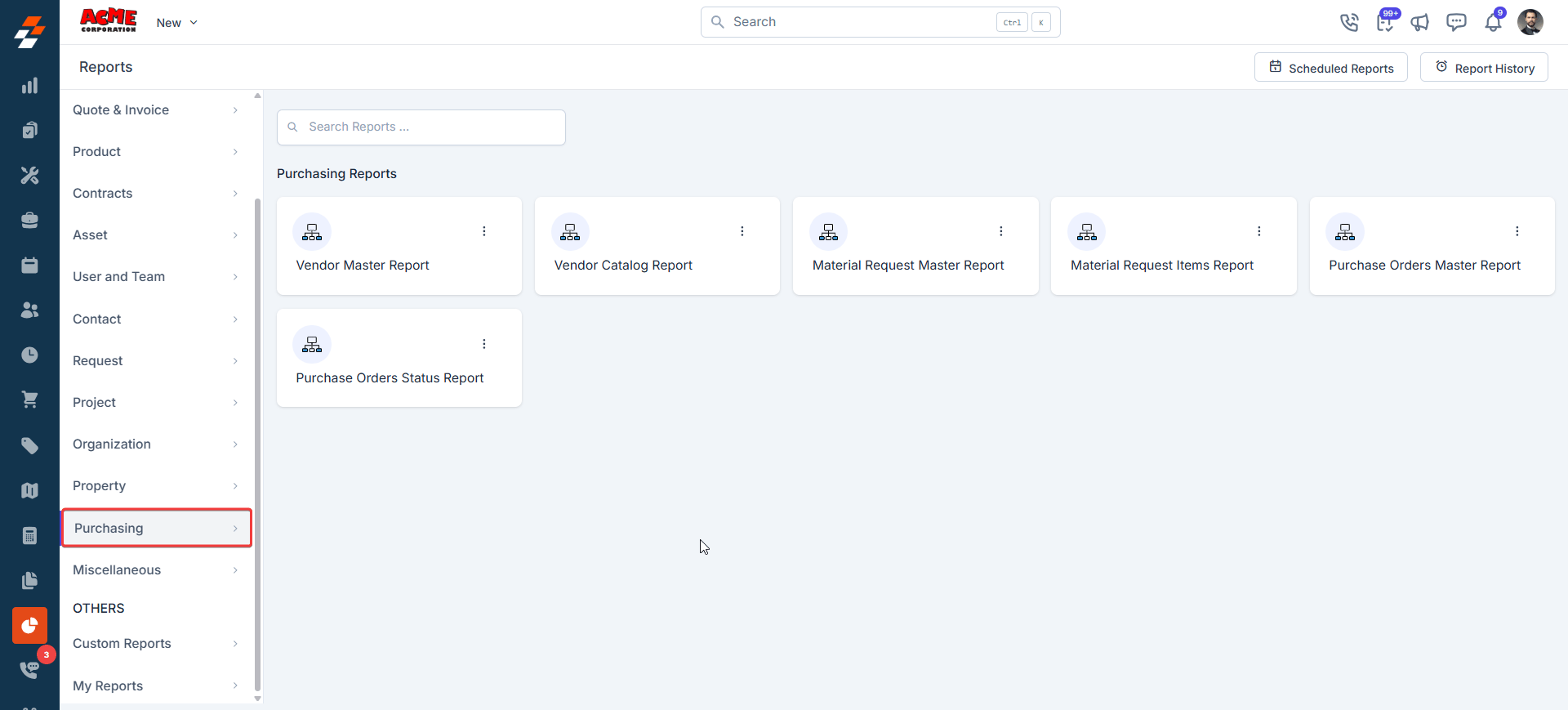
Task: Click the category list scrollbar
Action: click(x=258, y=445)
